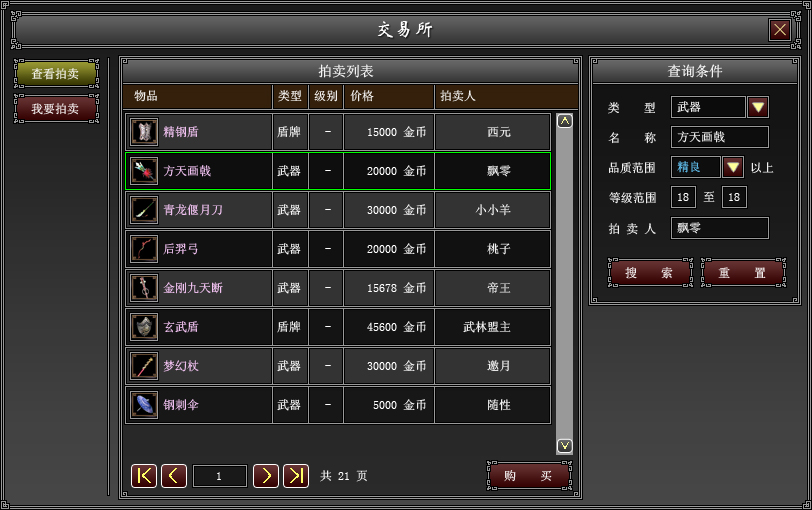812x510 pixels.
Task: Click the 方天画戟 weapon icon
Action: pyautogui.click(x=144, y=171)
